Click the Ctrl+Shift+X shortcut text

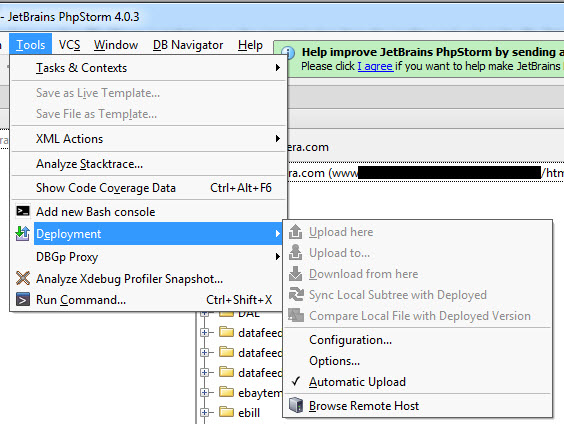point(239,300)
